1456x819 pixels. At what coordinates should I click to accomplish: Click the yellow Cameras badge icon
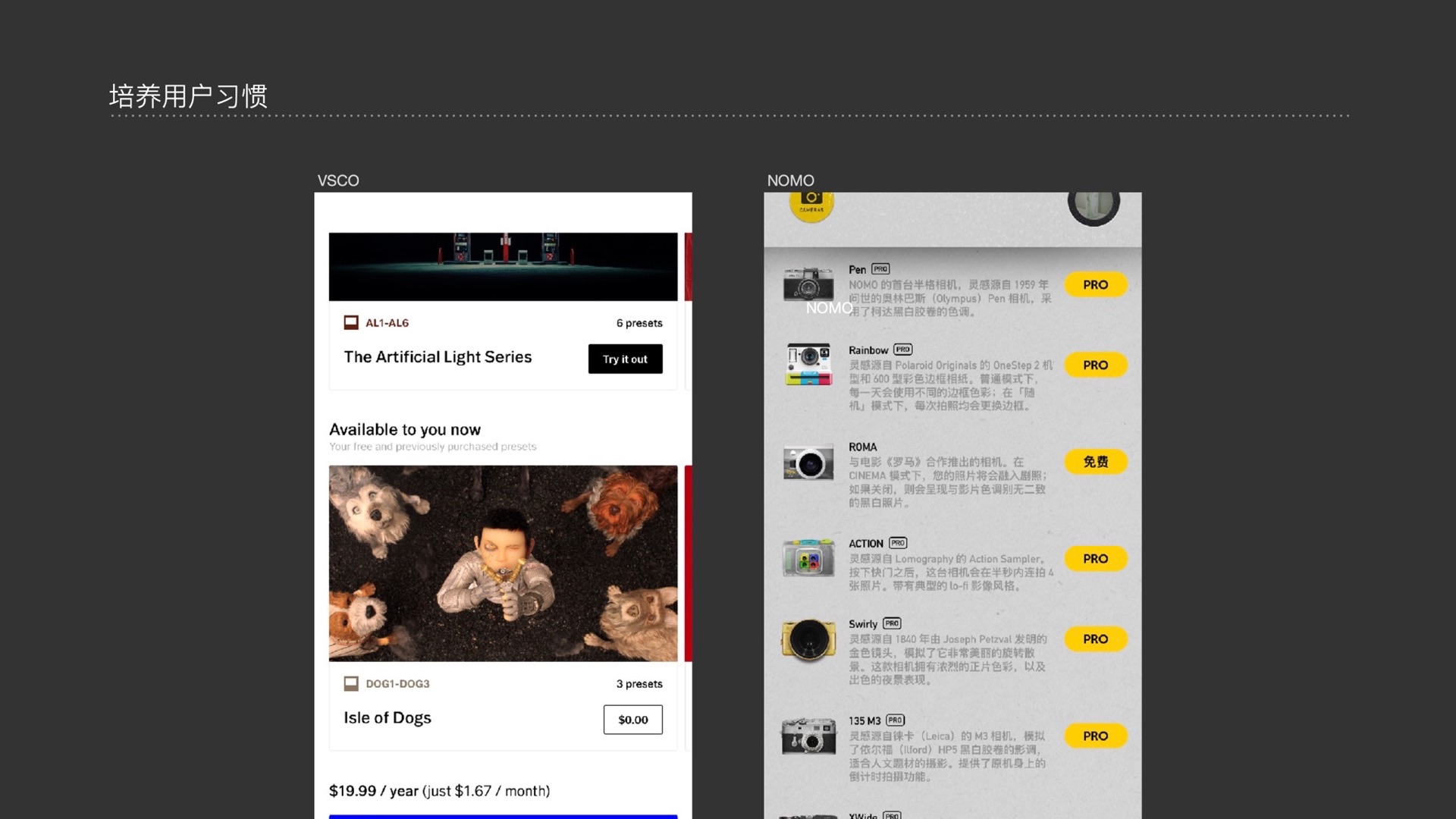pyautogui.click(x=811, y=205)
